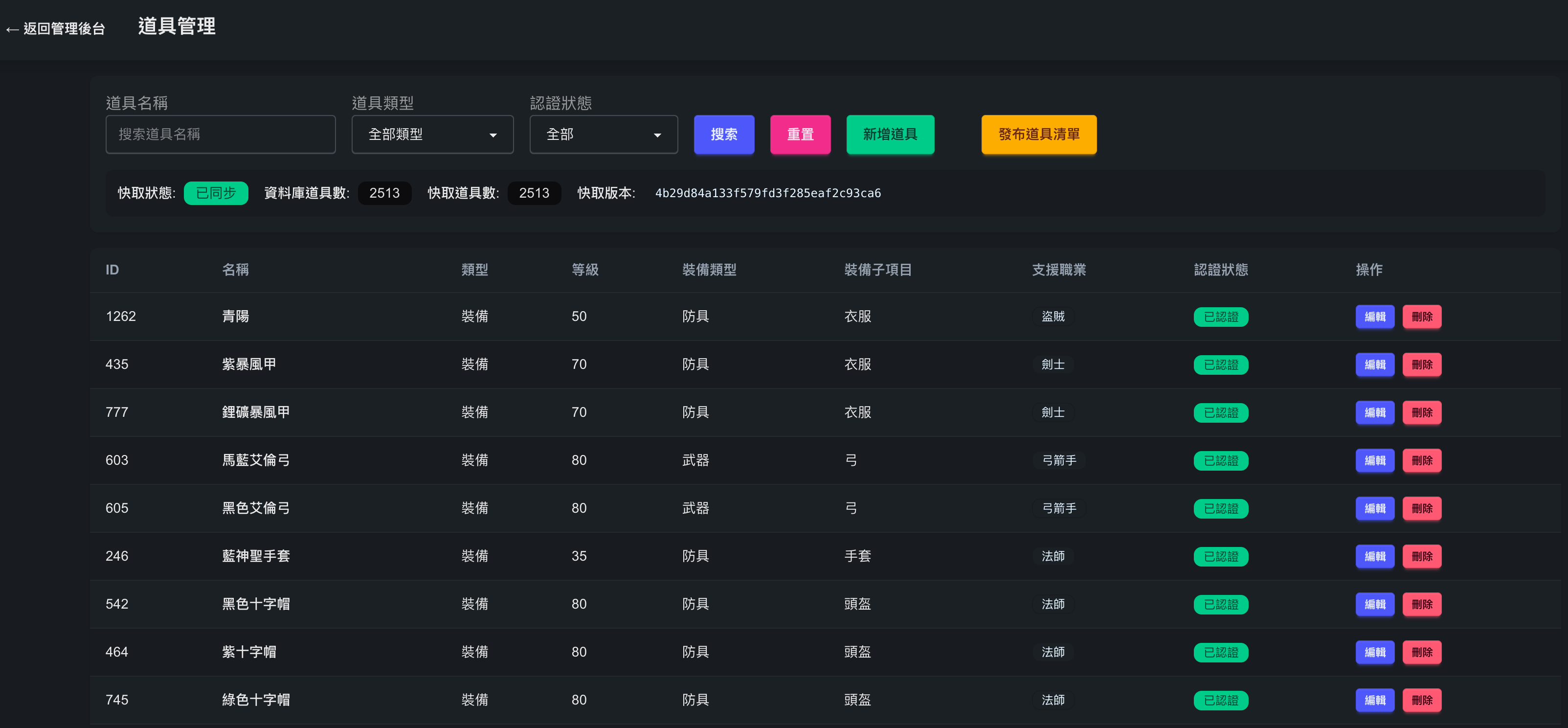Delete item 青陽 via 刪除 button
This screenshot has height=728, width=1568.
tap(1421, 317)
